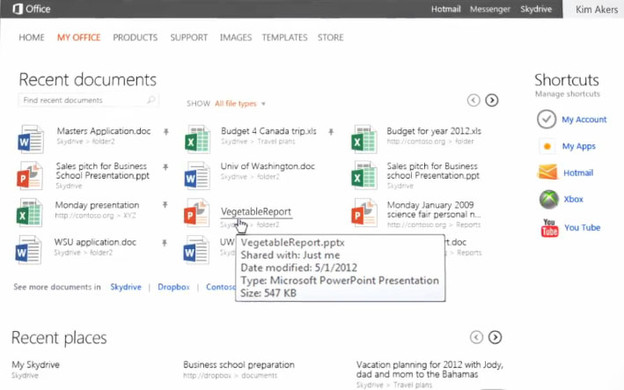
Task: Open Budget for year 2012.xls file name
Action: click(x=434, y=131)
